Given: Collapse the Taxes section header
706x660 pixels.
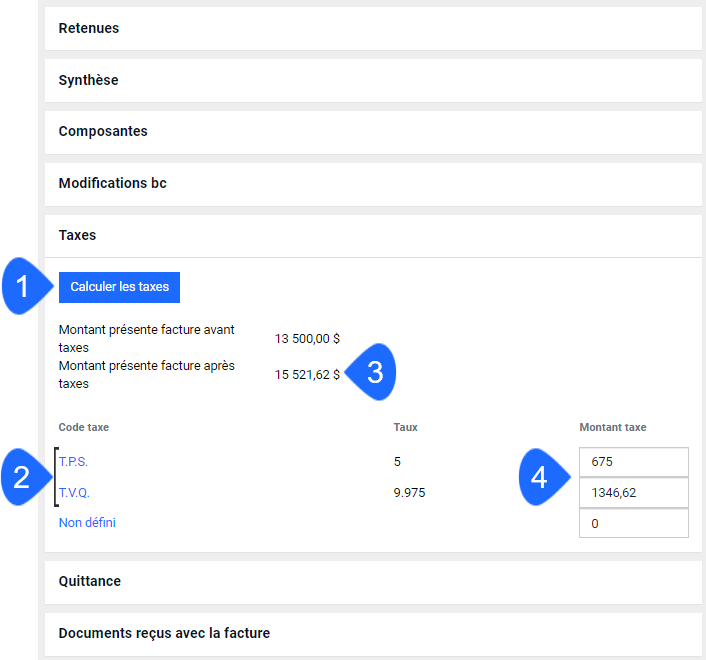Looking at the screenshot, I should point(373,236).
